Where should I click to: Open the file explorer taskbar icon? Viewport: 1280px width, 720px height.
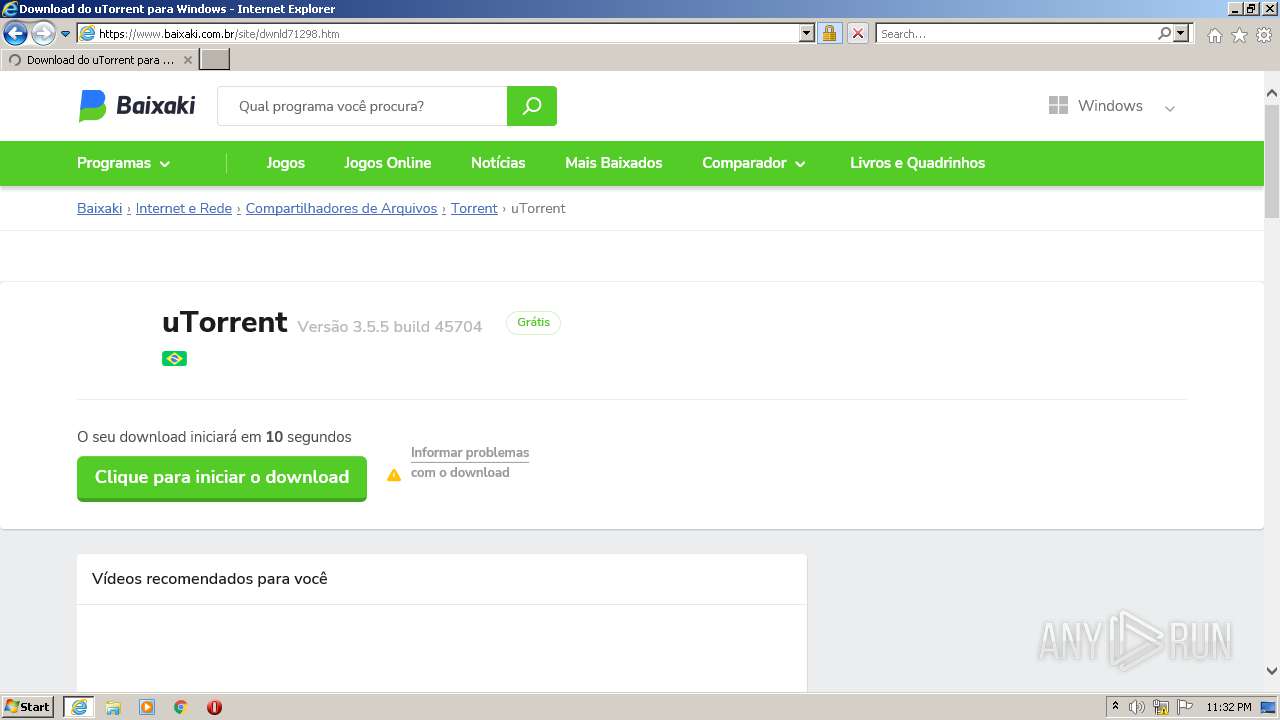(x=113, y=707)
